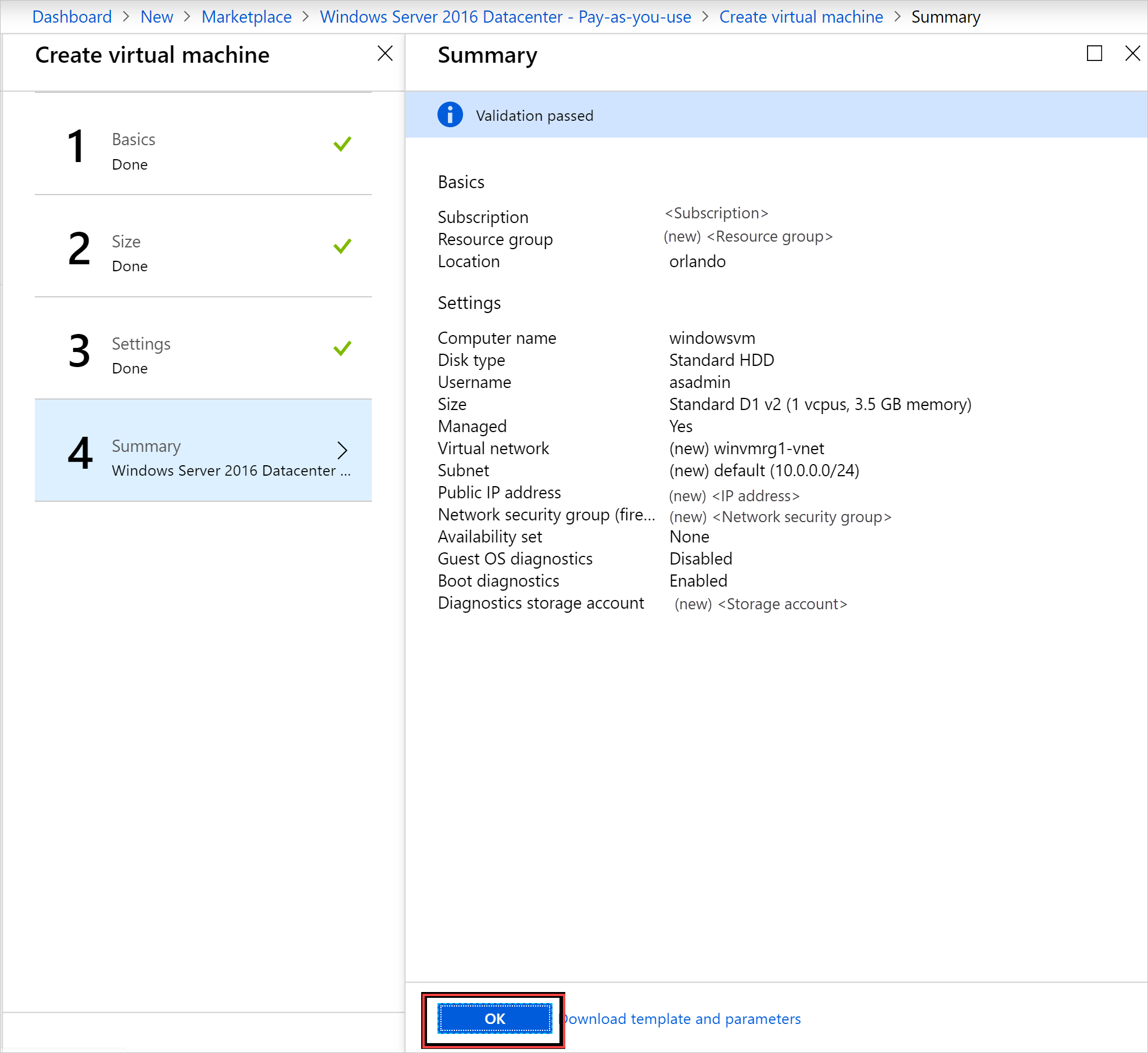Click OK to create the virtual machine
Screen dimensions: 1148x1053
(493, 1018)
